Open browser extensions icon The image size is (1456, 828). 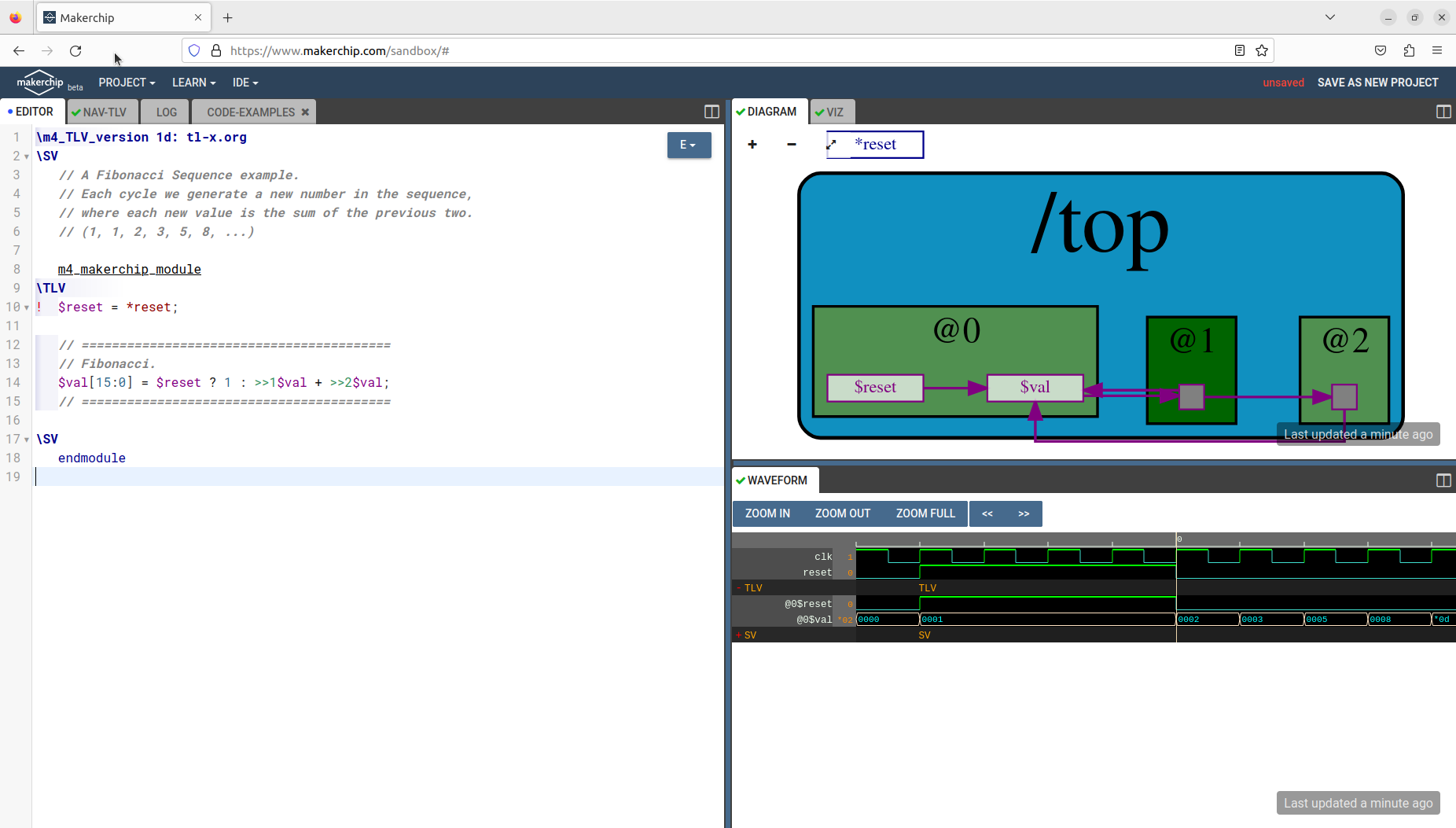[1409, 50]
